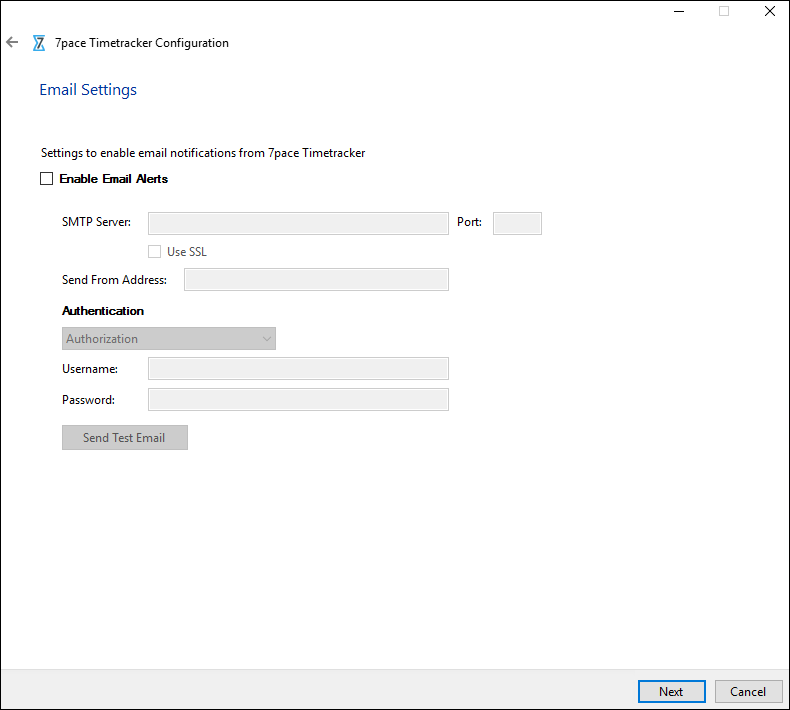
Task: Click the Password input box
Action: click(298, 400)
